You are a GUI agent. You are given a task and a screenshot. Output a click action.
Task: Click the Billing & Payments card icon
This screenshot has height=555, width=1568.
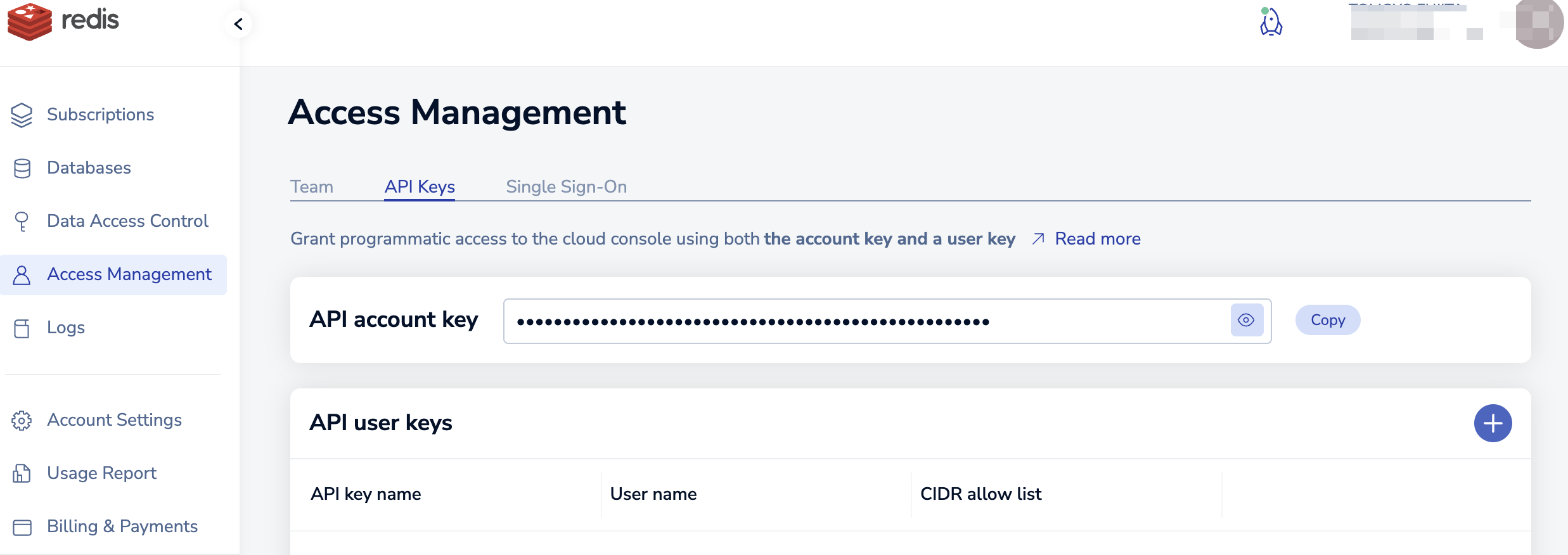click(x=22, y=526)
